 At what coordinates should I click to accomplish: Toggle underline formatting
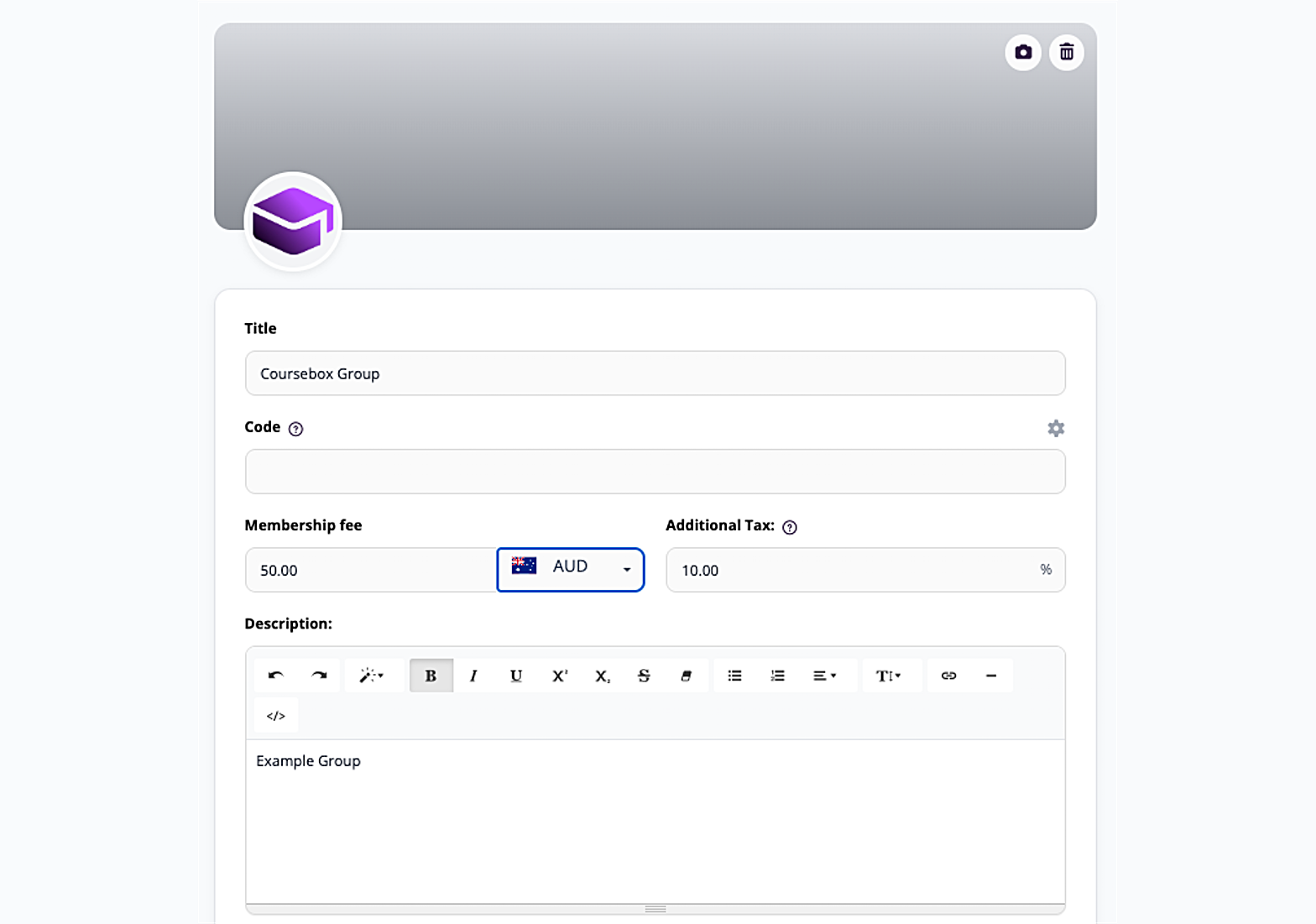coord(516,676)
